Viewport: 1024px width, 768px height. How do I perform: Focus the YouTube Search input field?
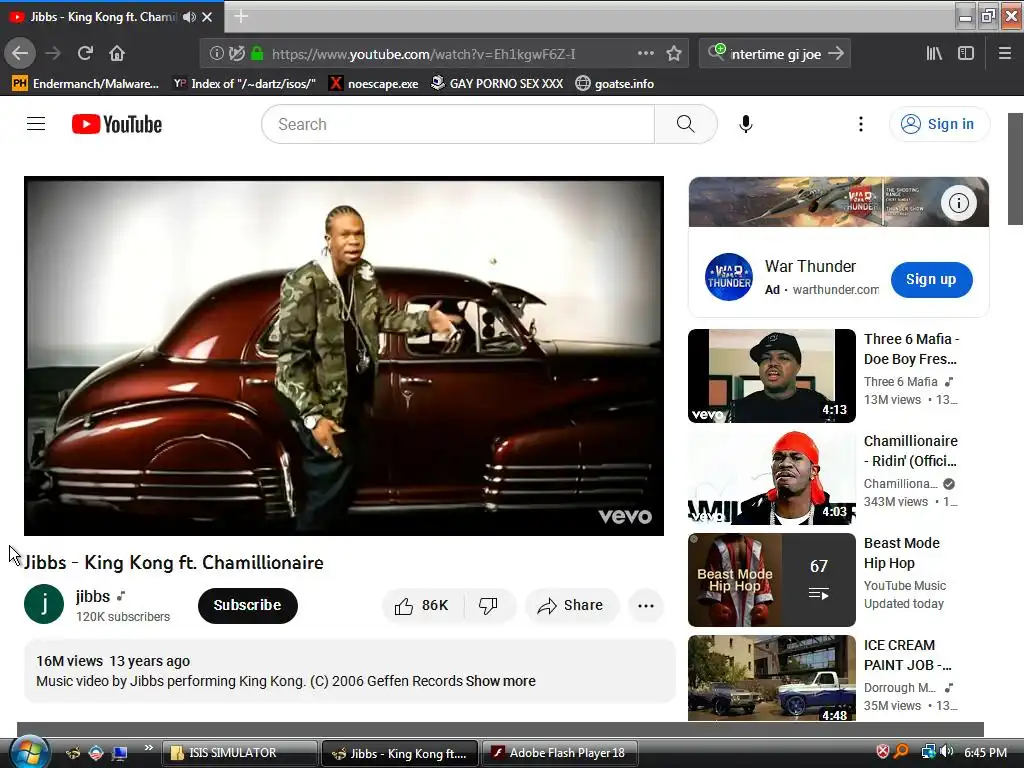458,124
